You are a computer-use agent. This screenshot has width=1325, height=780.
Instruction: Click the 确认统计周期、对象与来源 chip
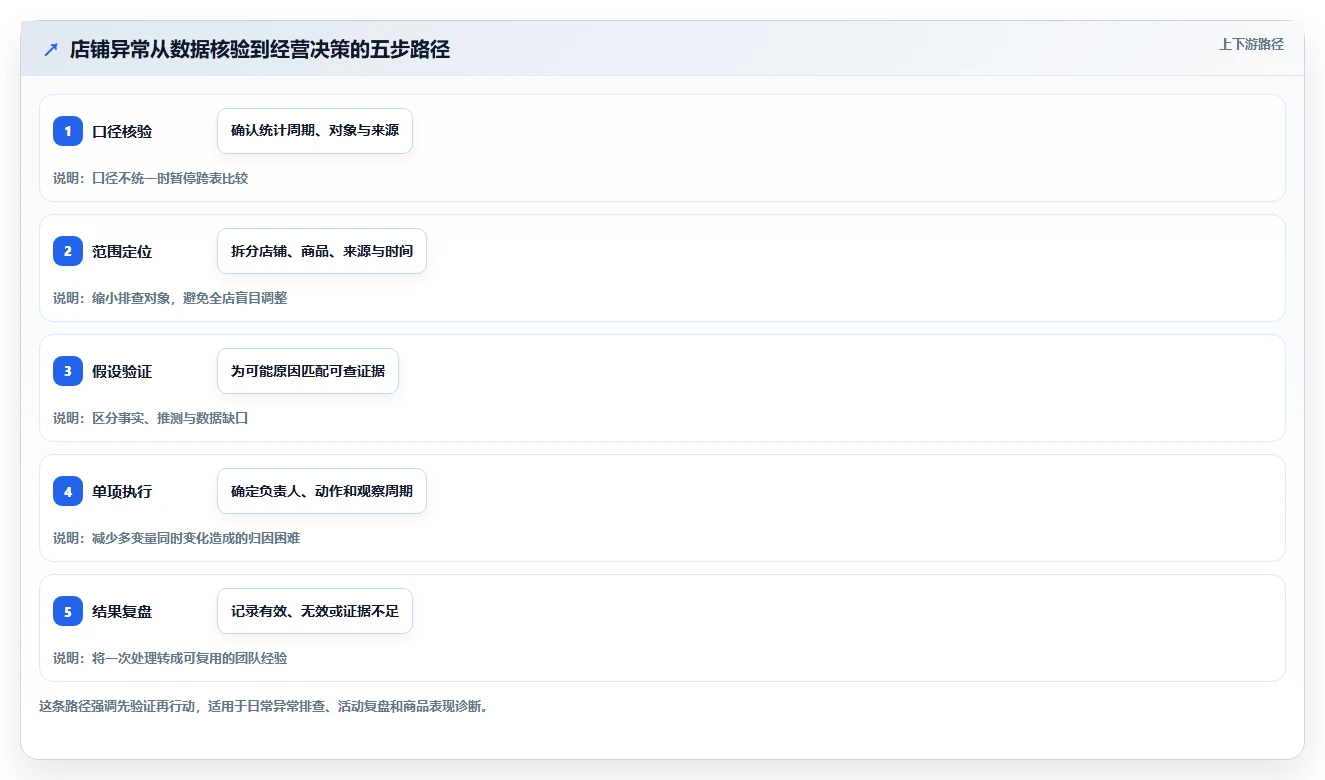coord(315,131)
